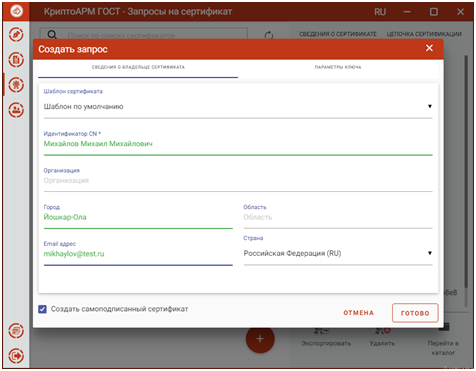Click the round plus add button
The width and height of the screenshot is (476, 371).
point(260,339)
